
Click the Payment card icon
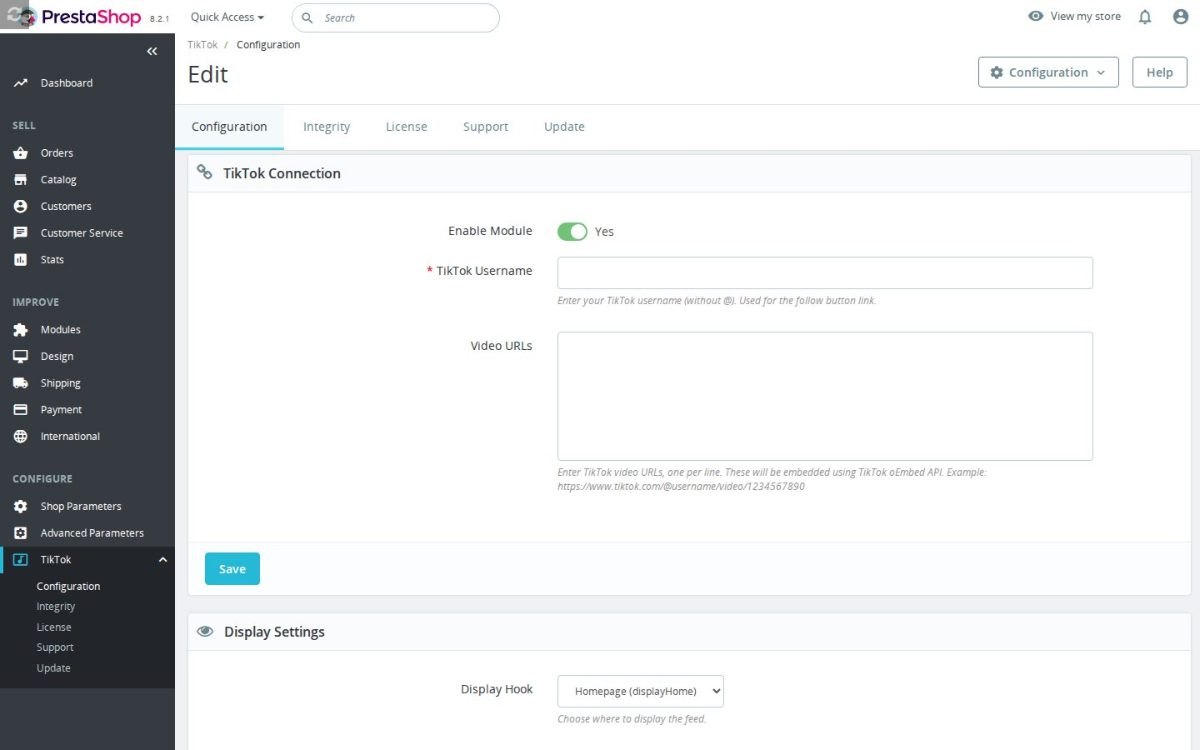20,410
